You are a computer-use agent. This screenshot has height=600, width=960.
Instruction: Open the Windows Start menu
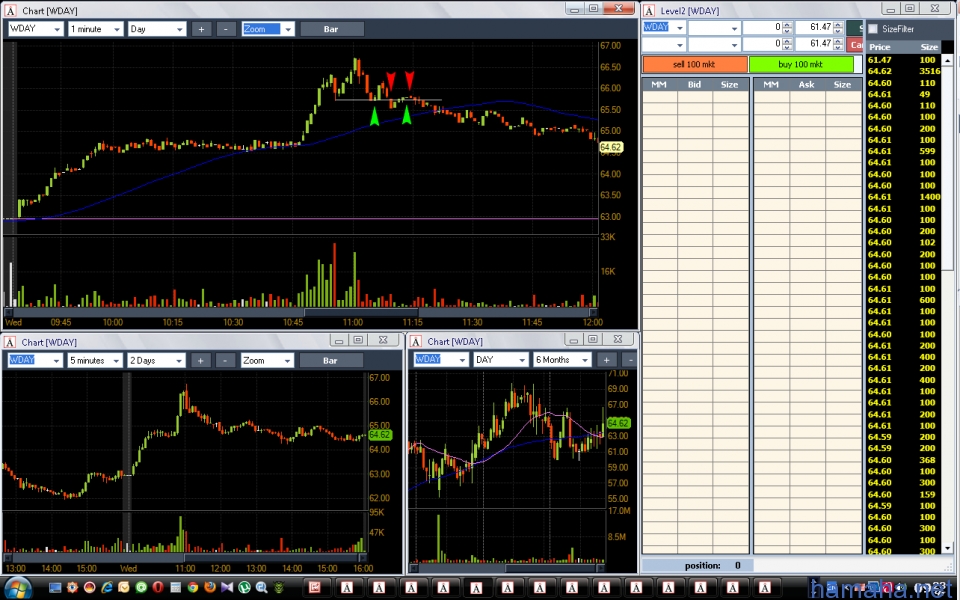(x=17, y=588)
